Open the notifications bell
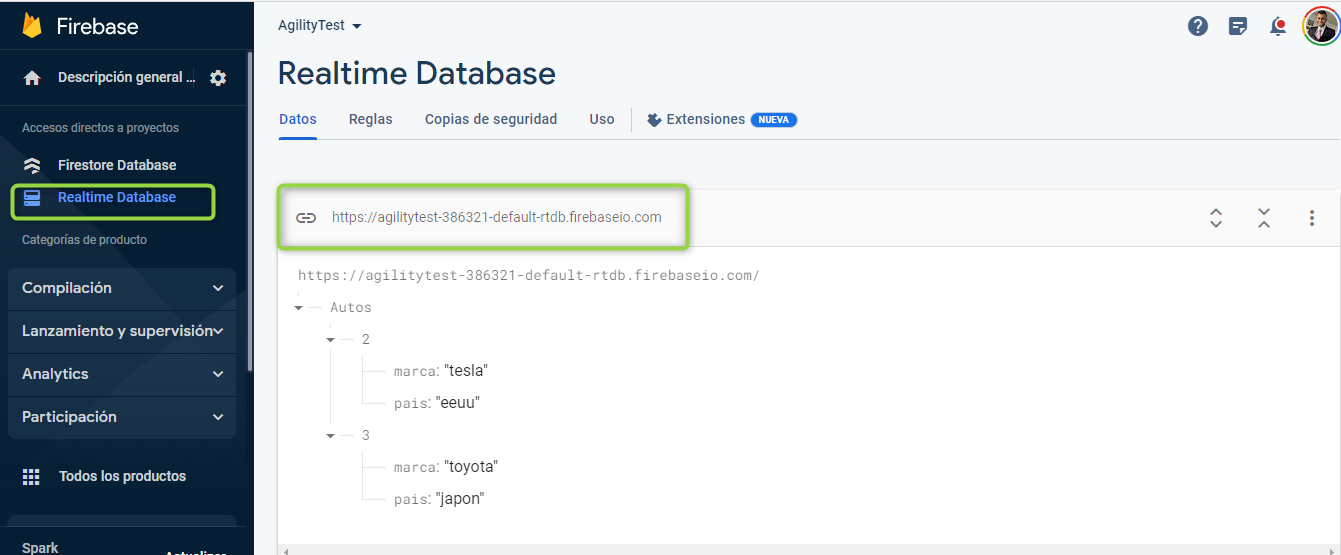 1278,26
